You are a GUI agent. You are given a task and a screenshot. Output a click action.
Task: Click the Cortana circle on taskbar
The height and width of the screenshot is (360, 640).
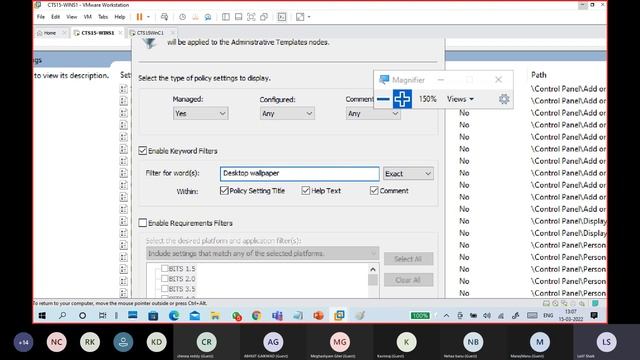[82, 316]
